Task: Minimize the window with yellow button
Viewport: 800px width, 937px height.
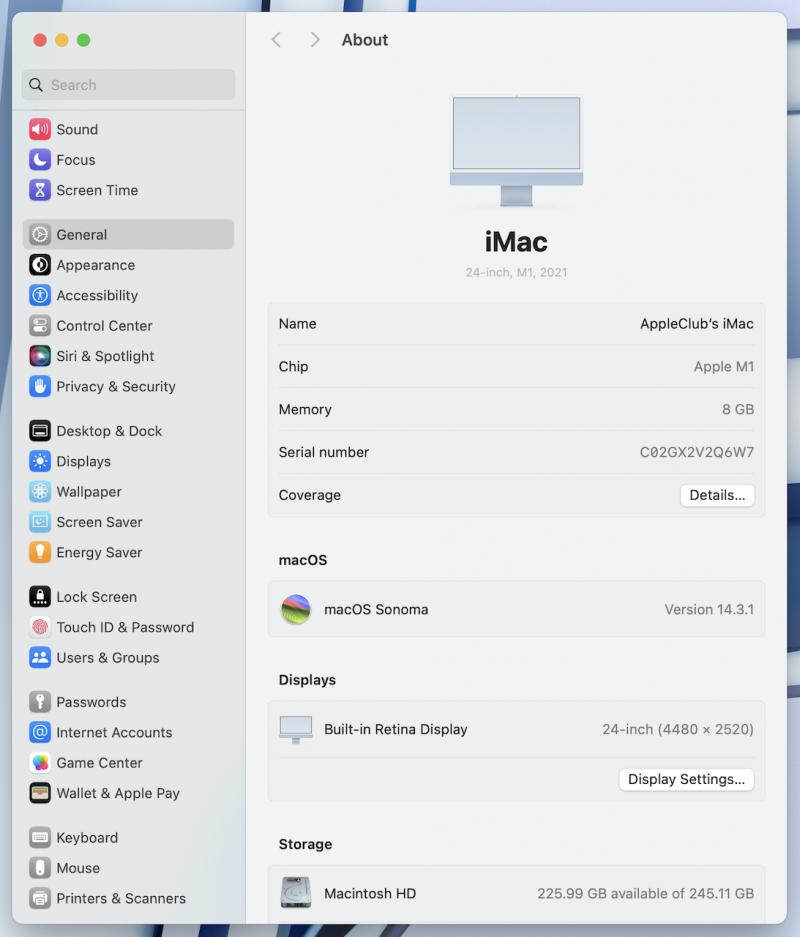Action: 62,40
